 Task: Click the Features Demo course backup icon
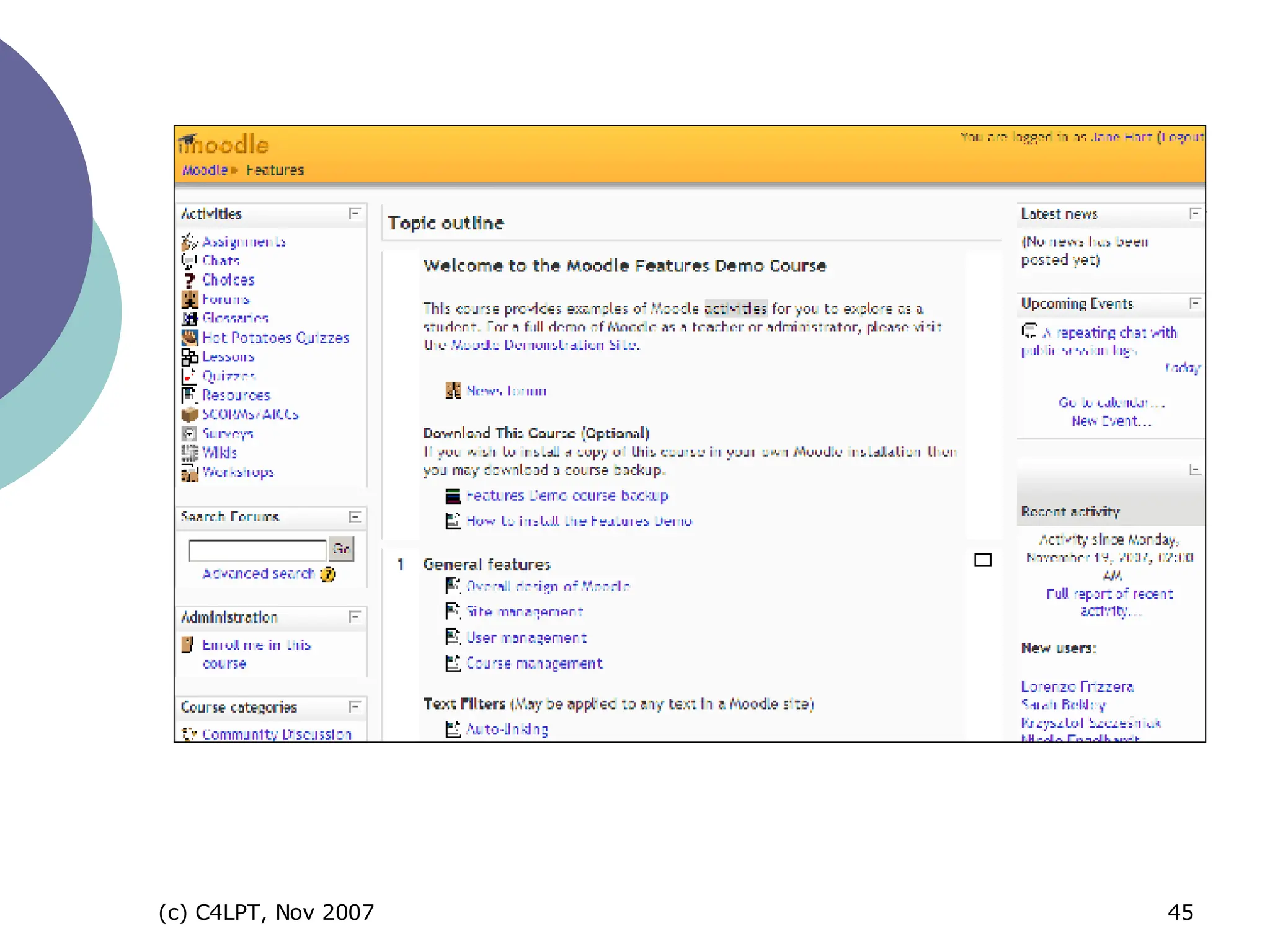pyautogui.click(x=453, y=496)
